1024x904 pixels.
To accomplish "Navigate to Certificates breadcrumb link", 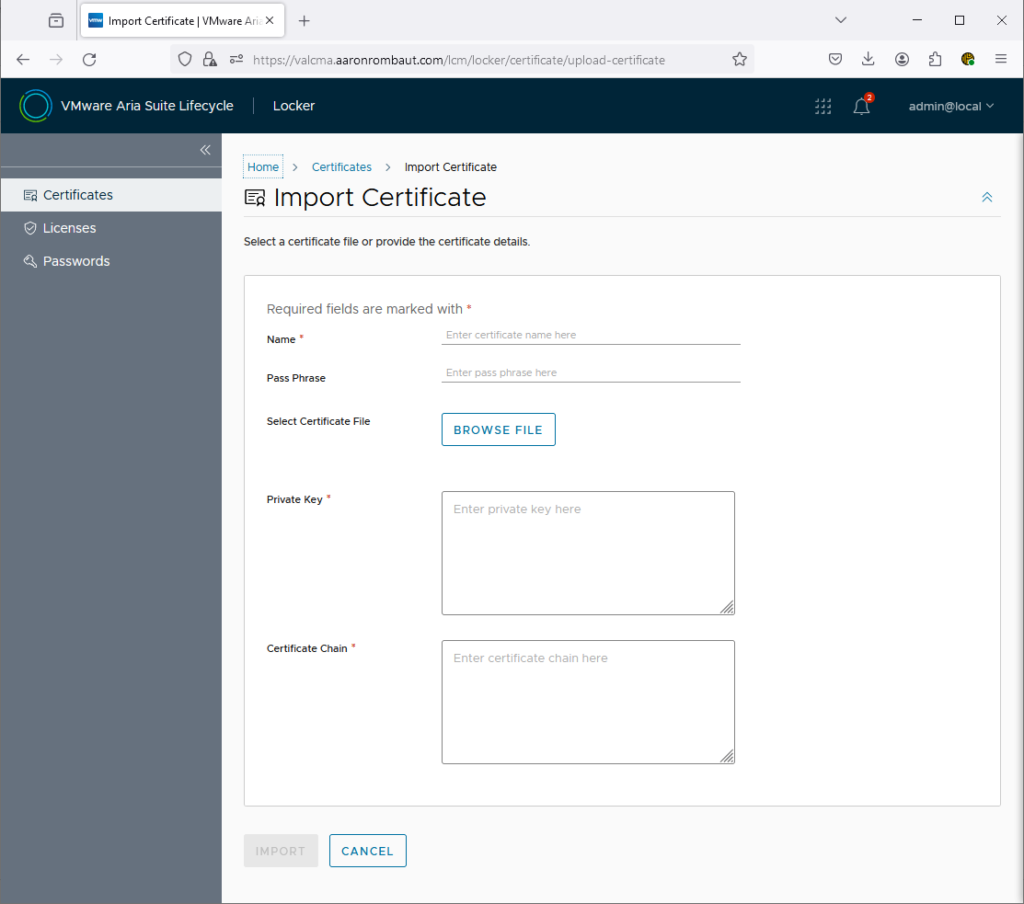I will tap(341, 167).
